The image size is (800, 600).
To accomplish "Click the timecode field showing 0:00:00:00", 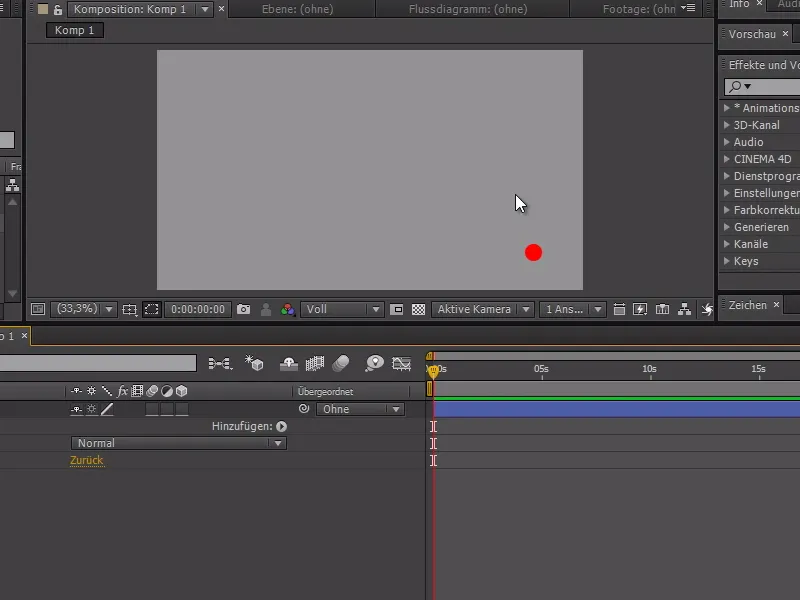I will [x=198, y=310].
